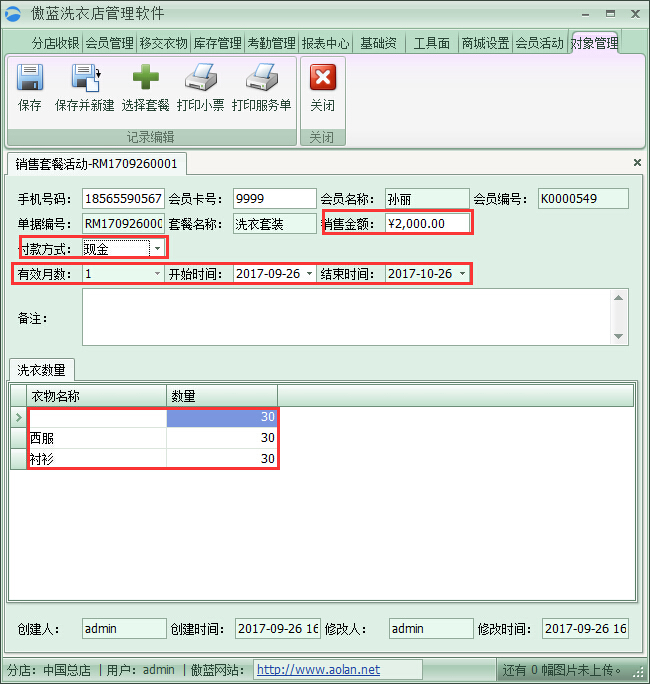Click the 会员卡号 field showing 9999
This screenshot has width=650, height=684.
pyautogui.click(x=274, y=199)
